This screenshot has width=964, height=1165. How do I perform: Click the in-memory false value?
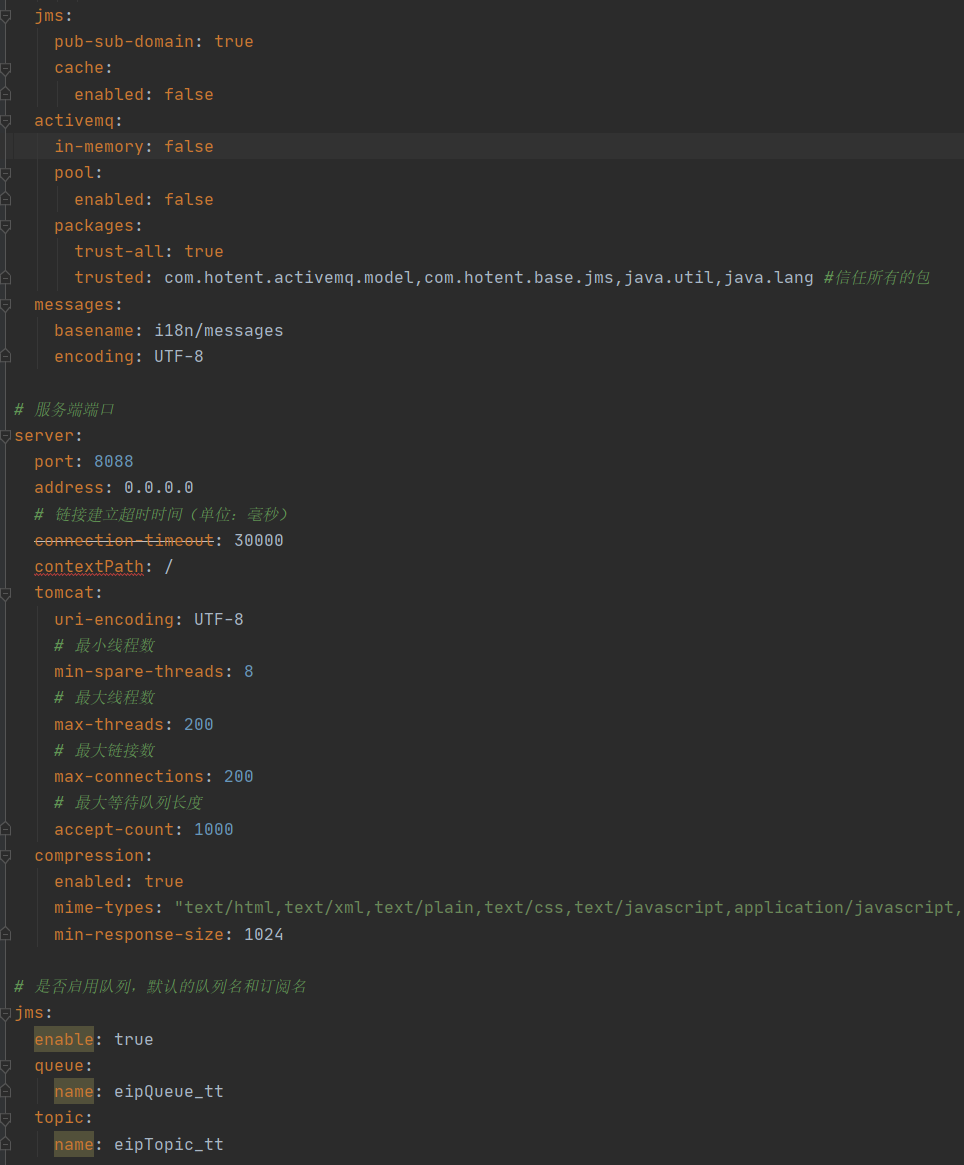[188, 147]
